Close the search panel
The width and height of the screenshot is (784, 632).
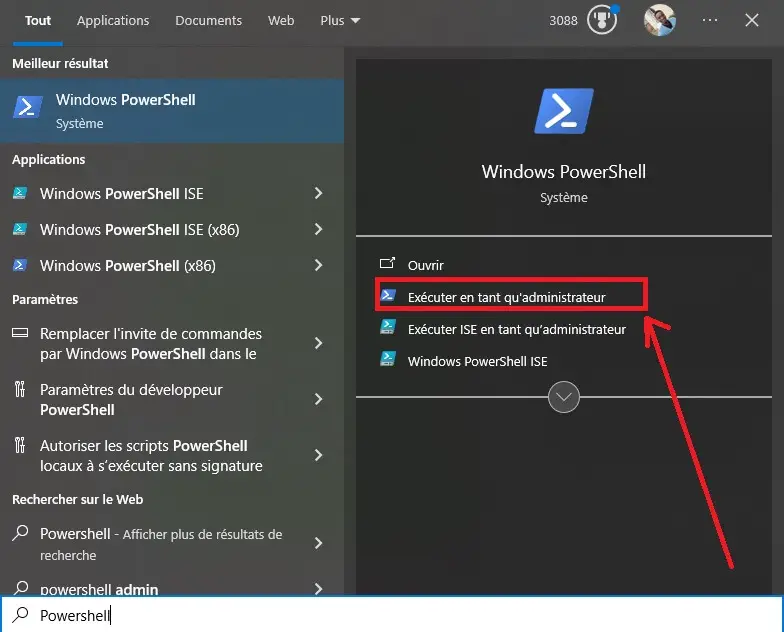tap(752, 20)
